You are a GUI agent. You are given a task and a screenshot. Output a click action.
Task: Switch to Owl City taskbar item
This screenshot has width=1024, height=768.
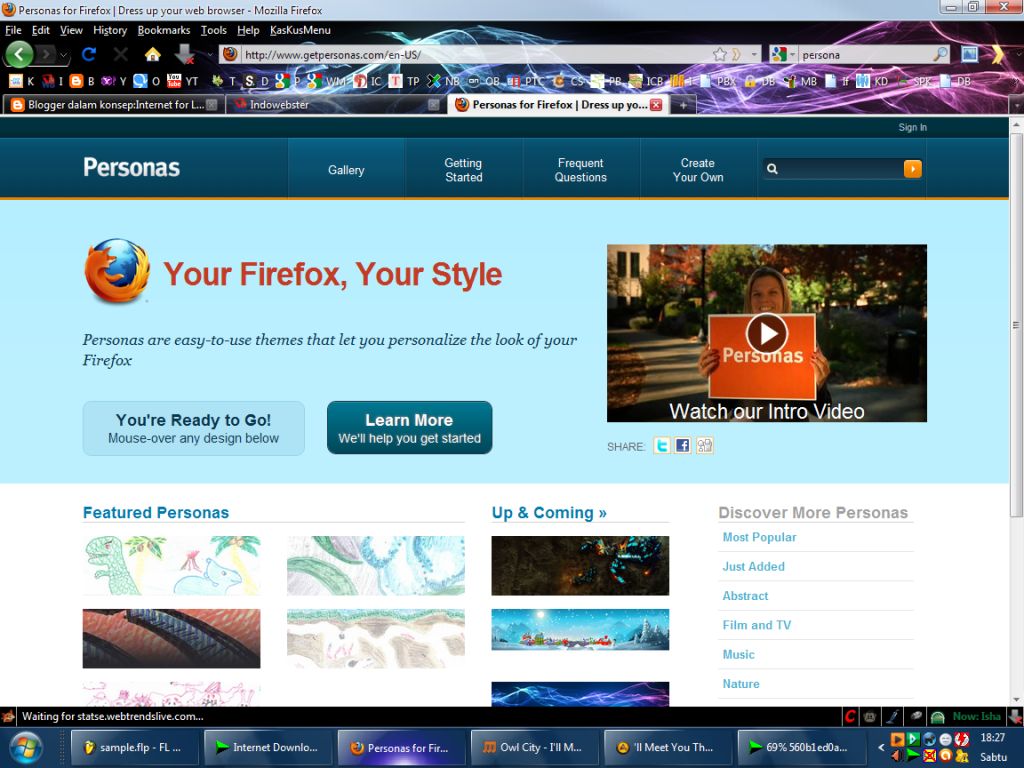[533, 747]
